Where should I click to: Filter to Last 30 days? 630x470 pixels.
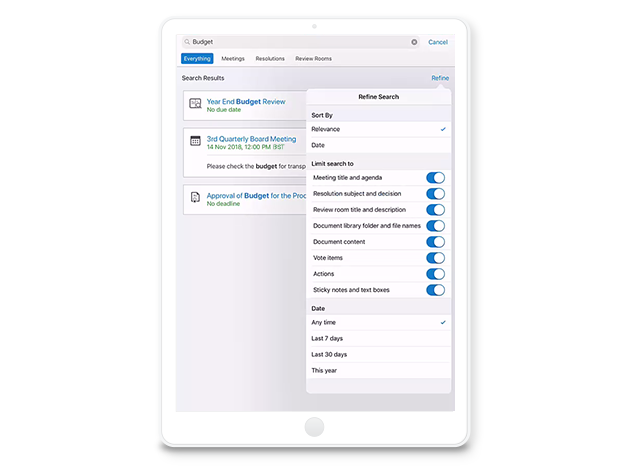coord(378,355)
